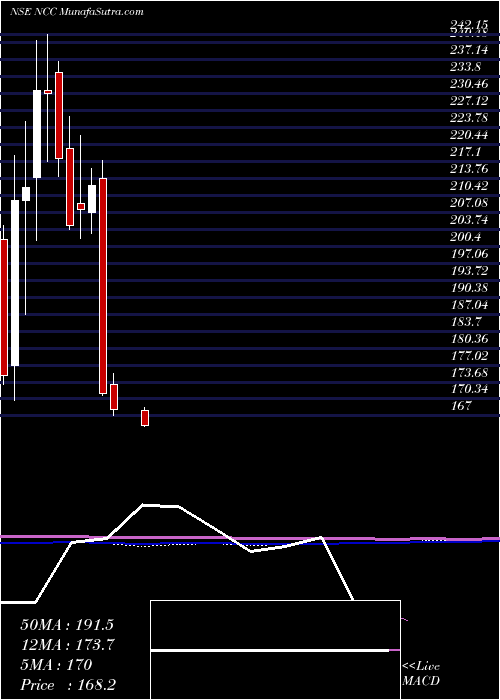Select the 227.12 price axis label
The image size is (500, 700).
tap(469, 101)
